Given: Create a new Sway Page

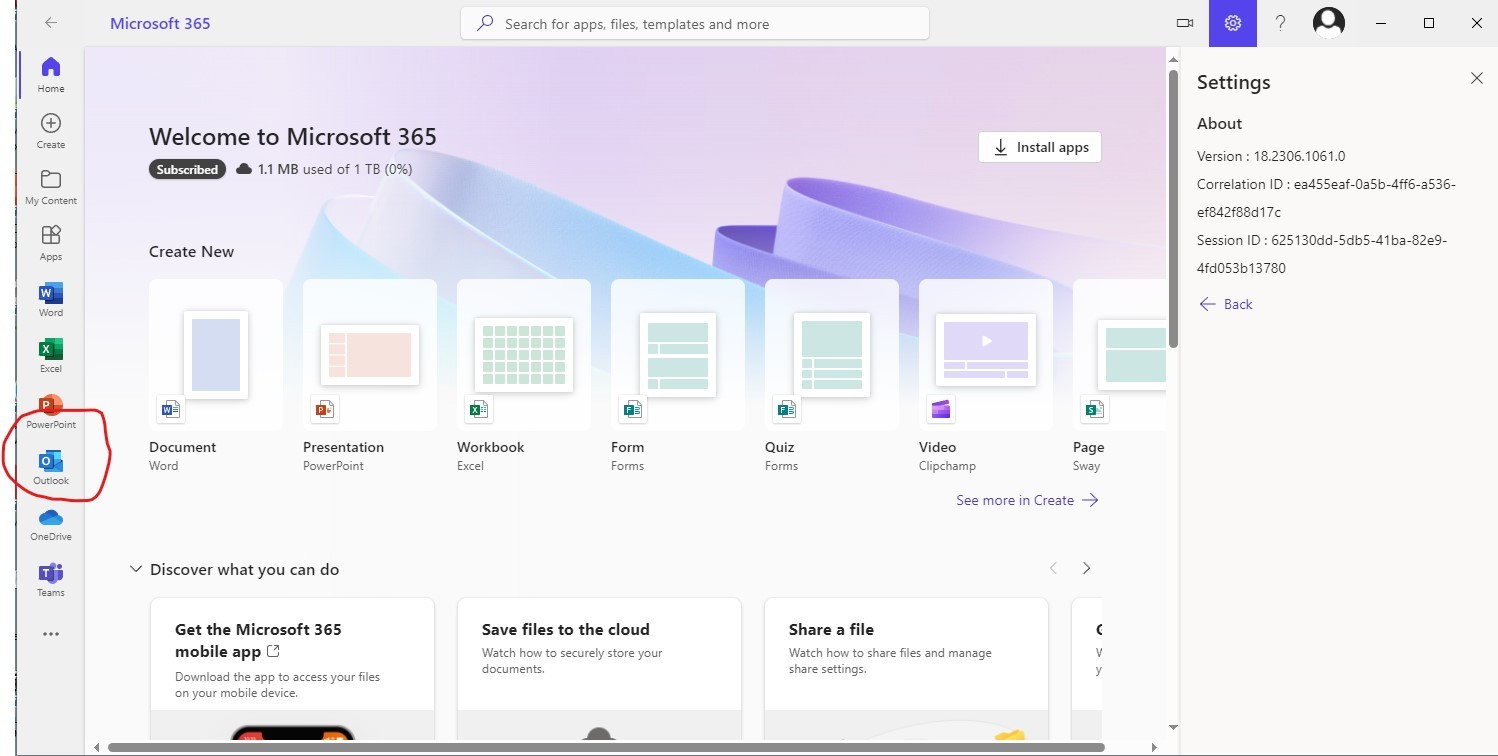Looking at the screenshot, I should point(1119,375).
